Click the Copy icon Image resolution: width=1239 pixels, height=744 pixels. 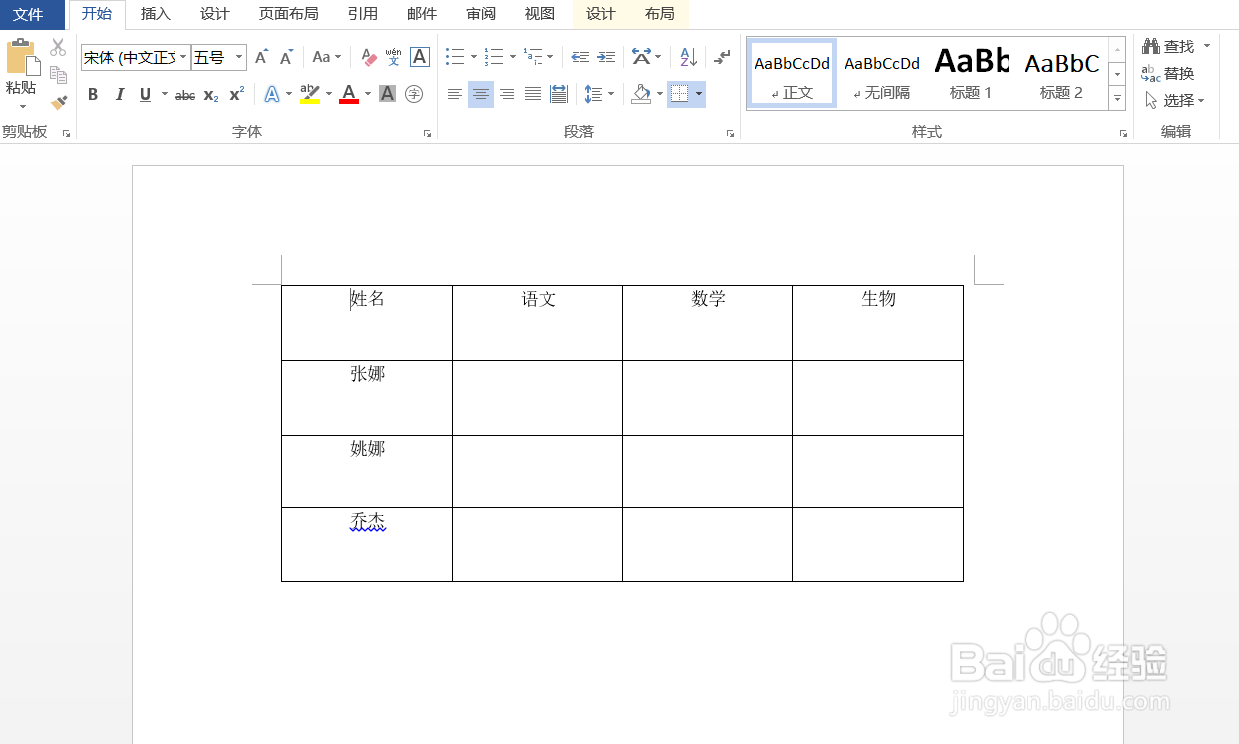pos(58,75)
